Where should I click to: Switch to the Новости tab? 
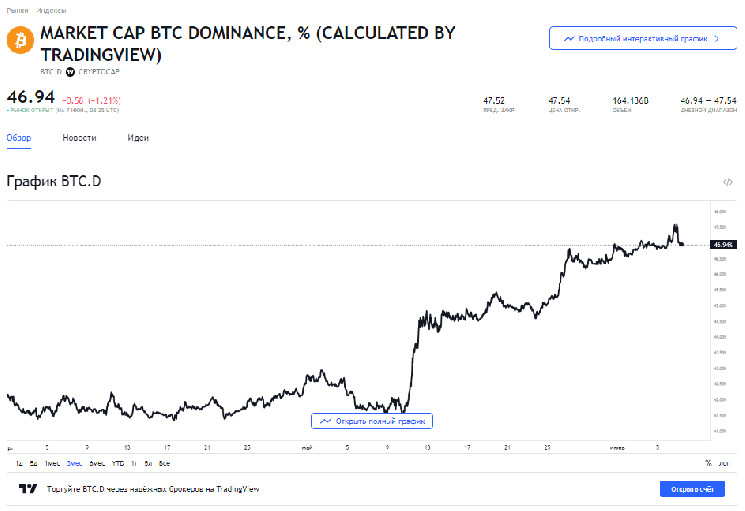[79, 138]
